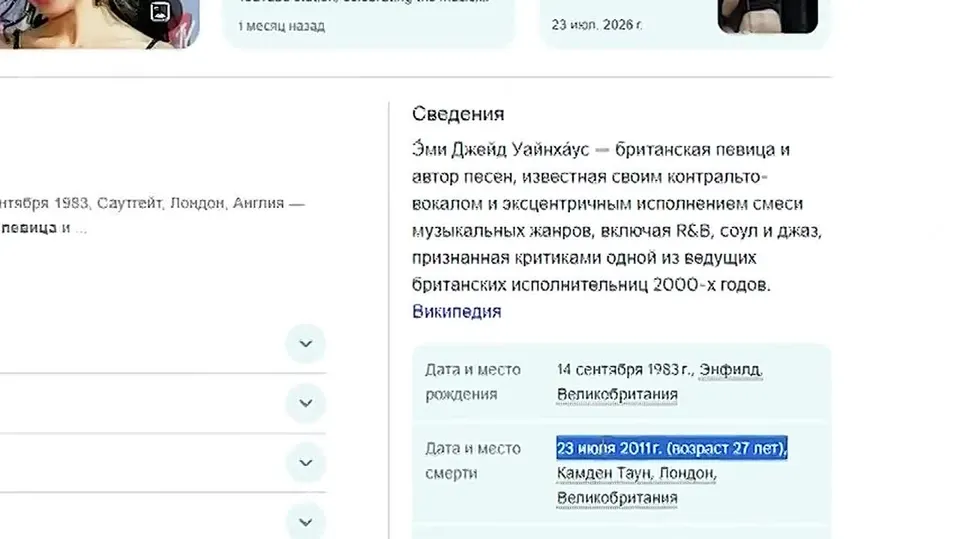The height and width of the screenshot is (539, 960).
Task: Expand the third chevron in the collapsed list
Action: point(306,462)
